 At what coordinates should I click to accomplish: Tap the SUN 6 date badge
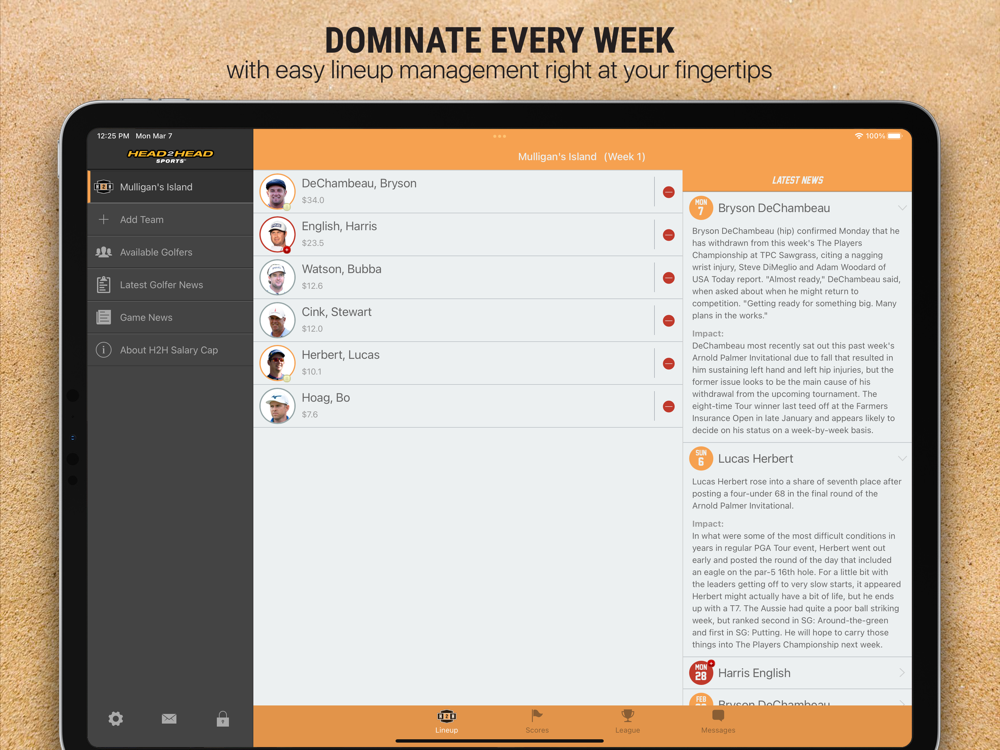pyautogui.click(x=701, y=459)
